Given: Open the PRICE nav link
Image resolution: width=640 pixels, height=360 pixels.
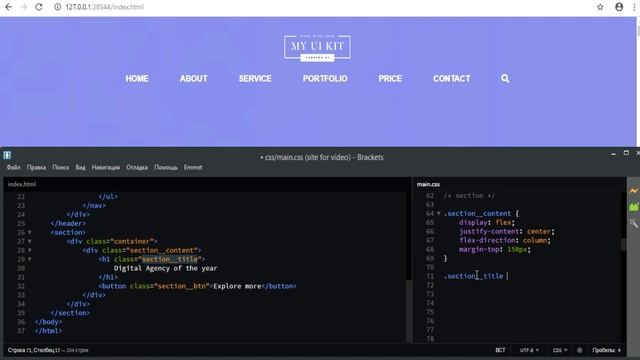Looking at the screenshot, I should (390, 78).
